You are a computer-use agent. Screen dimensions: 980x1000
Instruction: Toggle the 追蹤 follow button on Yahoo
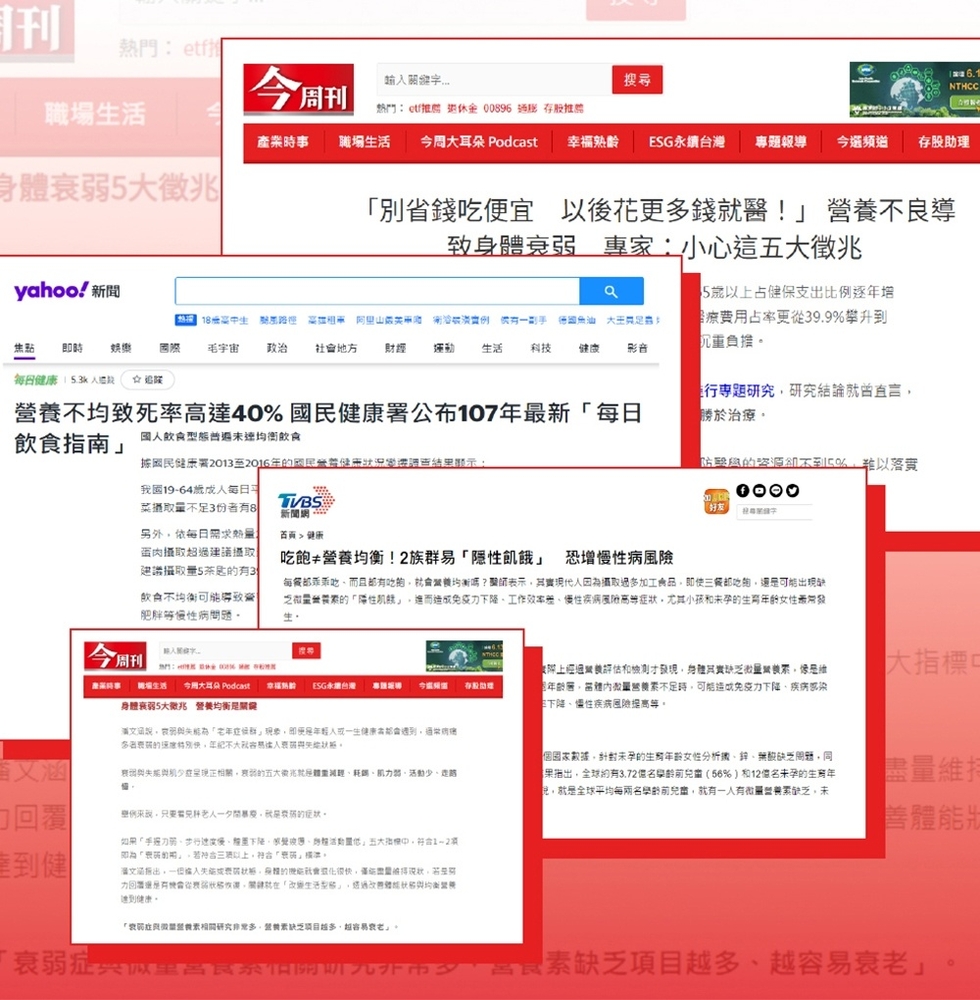pyautogui.click(x=147, y=380)
